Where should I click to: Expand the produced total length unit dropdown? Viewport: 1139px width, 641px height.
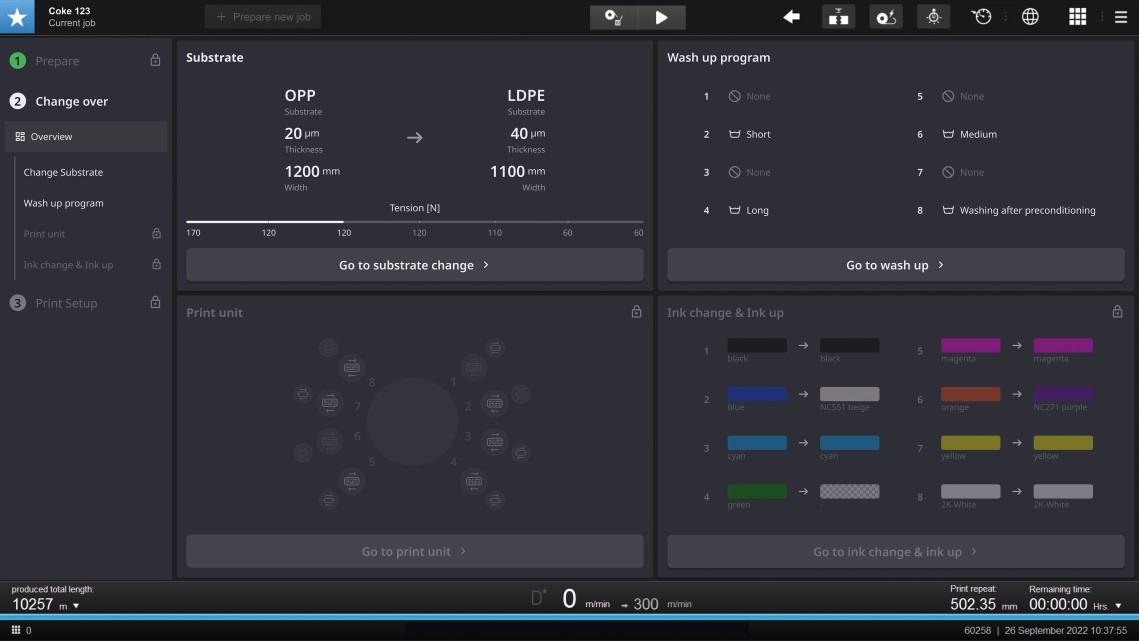point(76,606)
